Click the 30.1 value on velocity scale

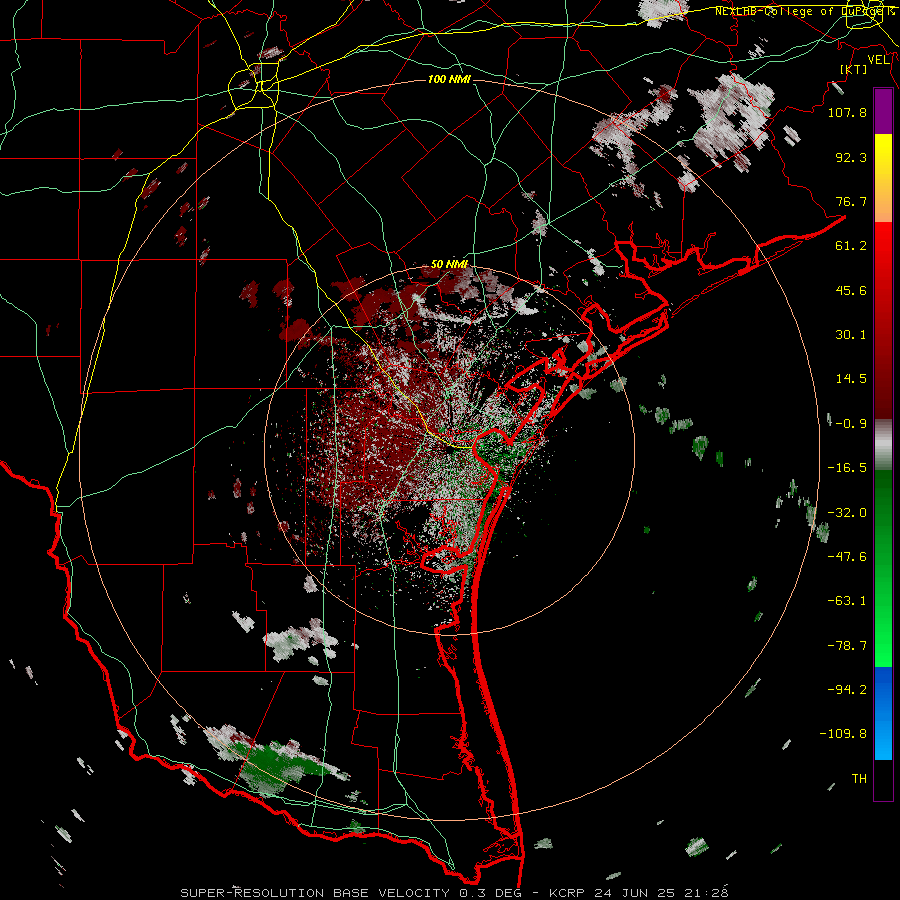click(x=851, y=335)
